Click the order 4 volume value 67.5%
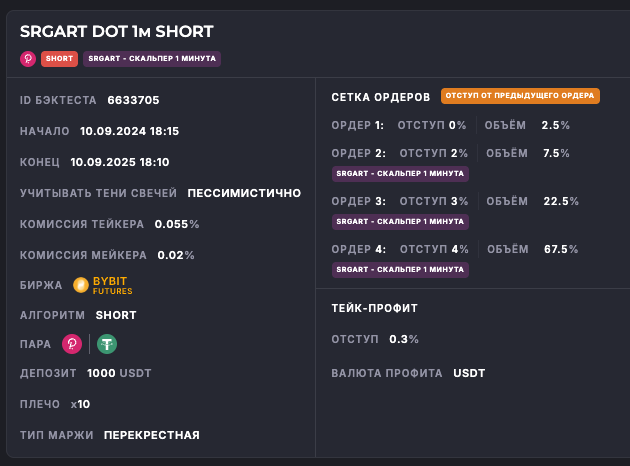Screen dimensions: 630x466 (560, 249)
